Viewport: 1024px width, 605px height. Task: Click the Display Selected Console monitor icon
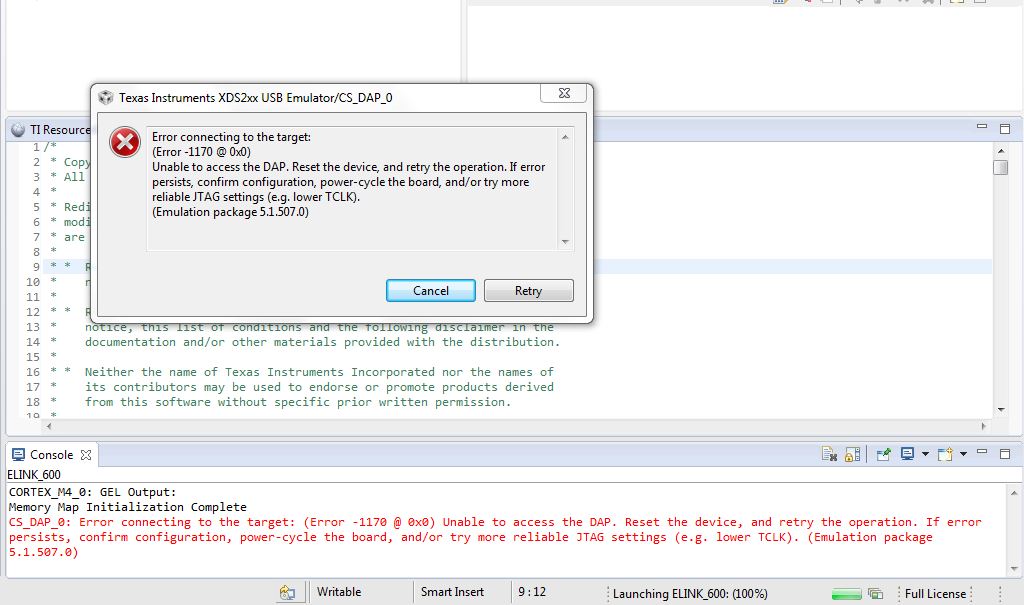click(907, 454)
